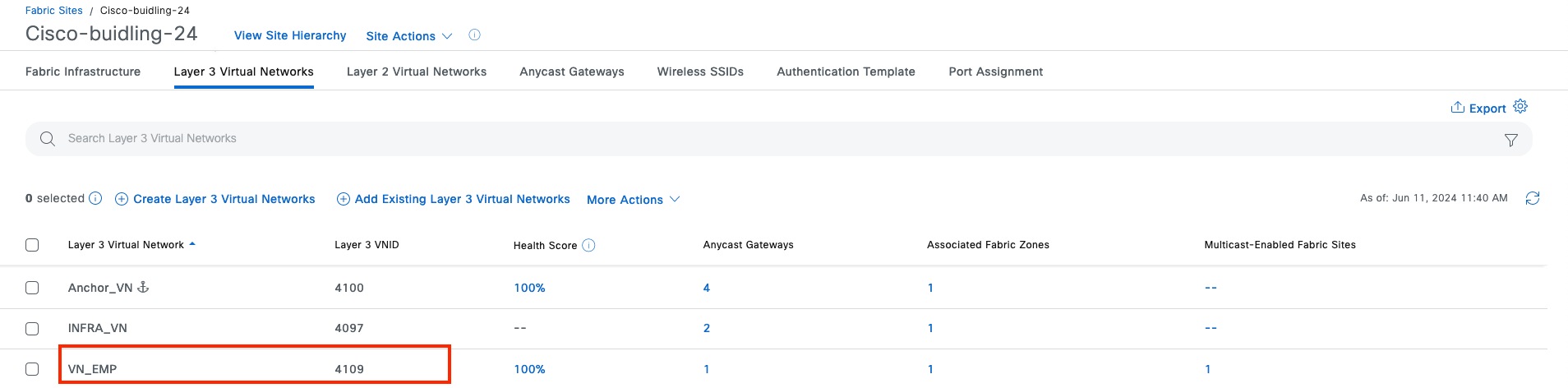Expand the Site Actions dropdown
This screenshot has height=388, width=1568.
pyautogui.click(x=408, y=36)
